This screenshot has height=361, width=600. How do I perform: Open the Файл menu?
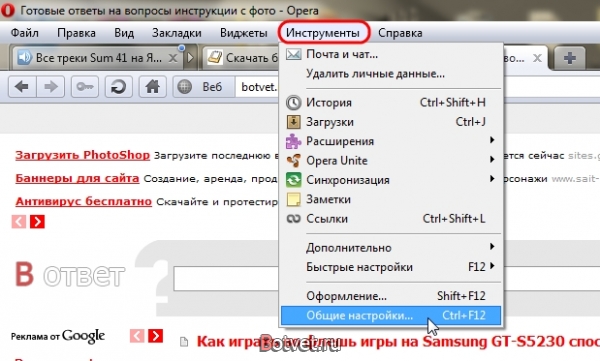point(24,33)
